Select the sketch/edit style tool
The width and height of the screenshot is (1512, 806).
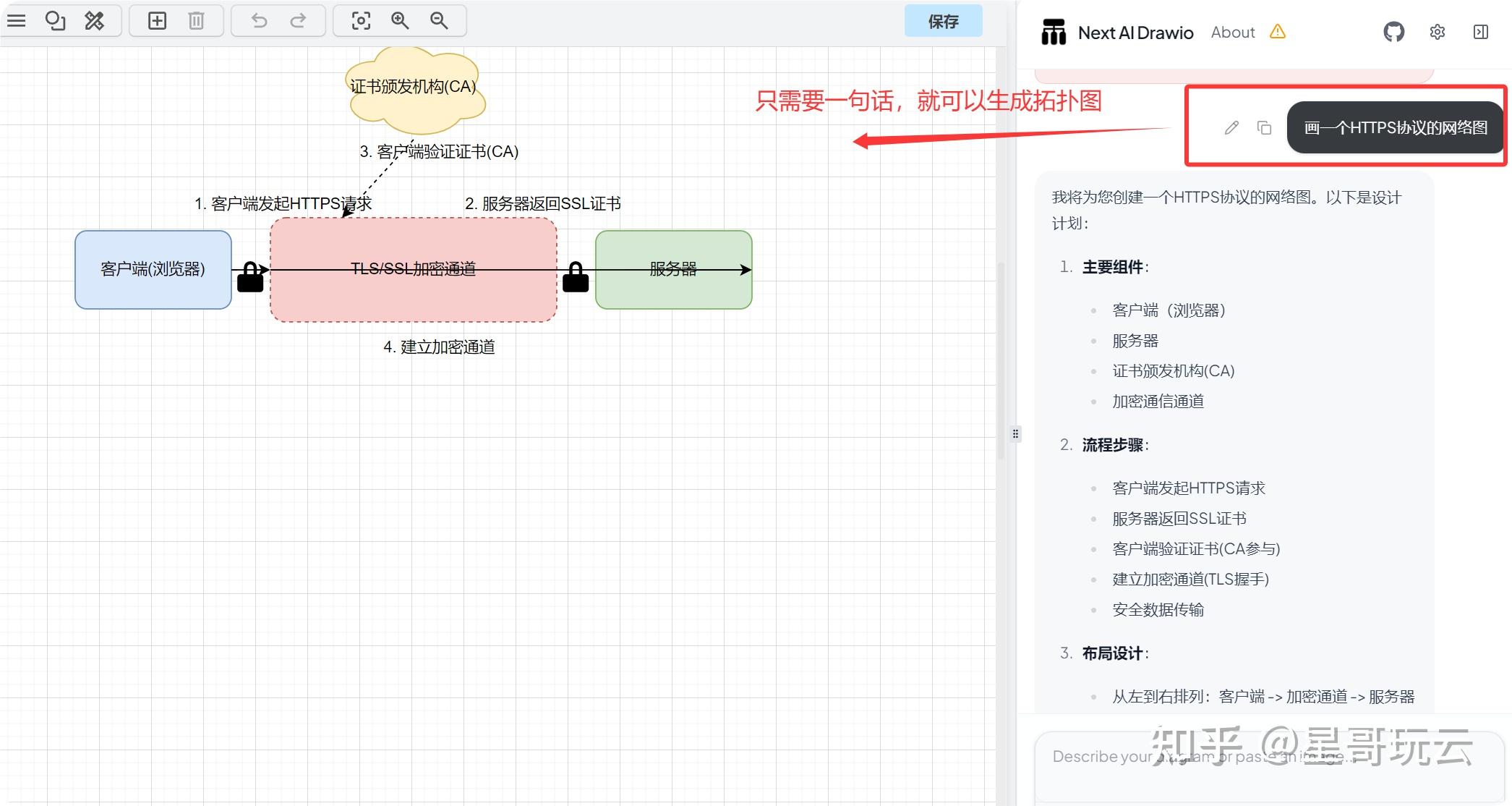point(94,20)
